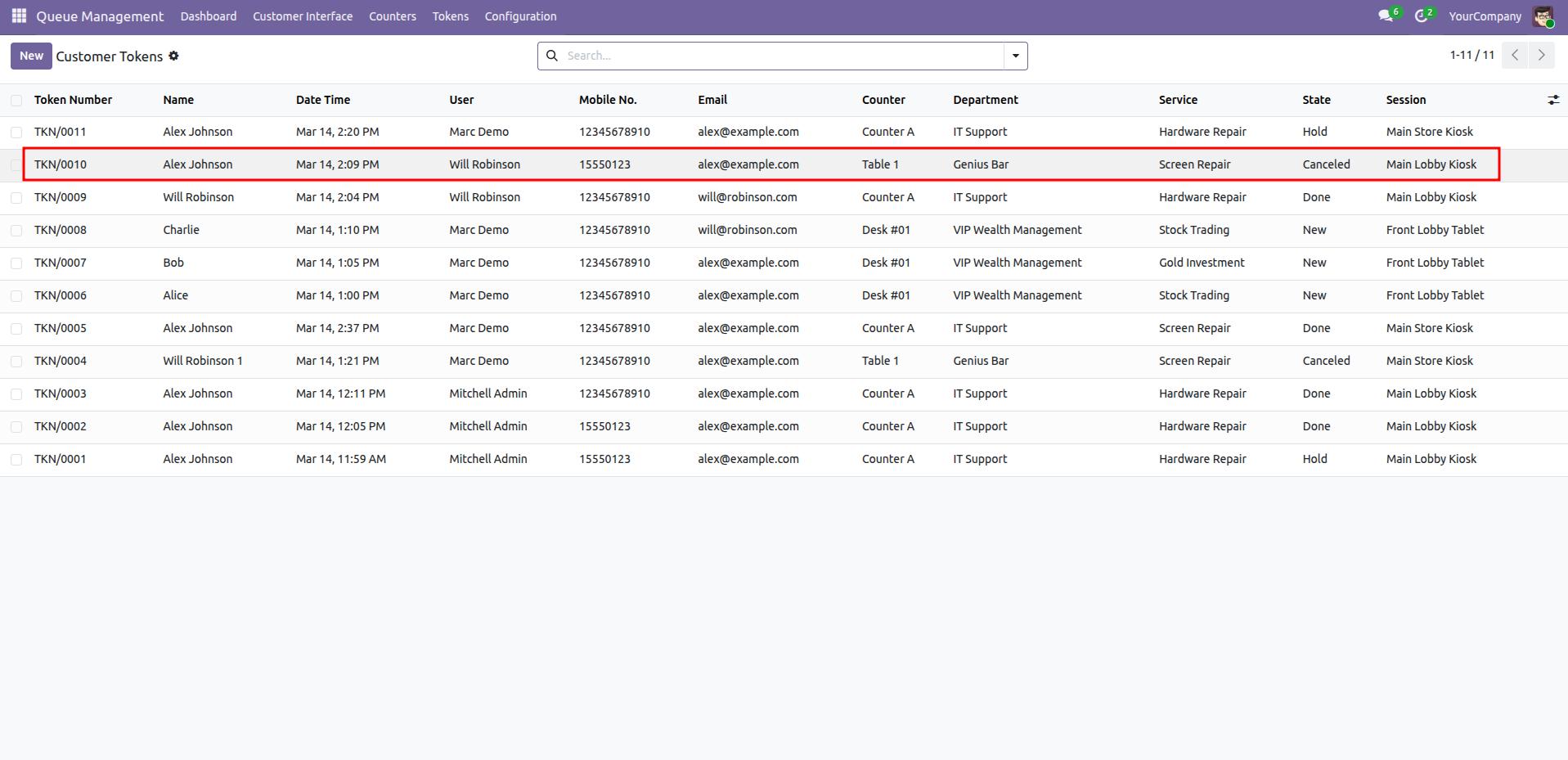Open the conversations messages icon
The image size is (1568, 760).
tap(1386, 16)
